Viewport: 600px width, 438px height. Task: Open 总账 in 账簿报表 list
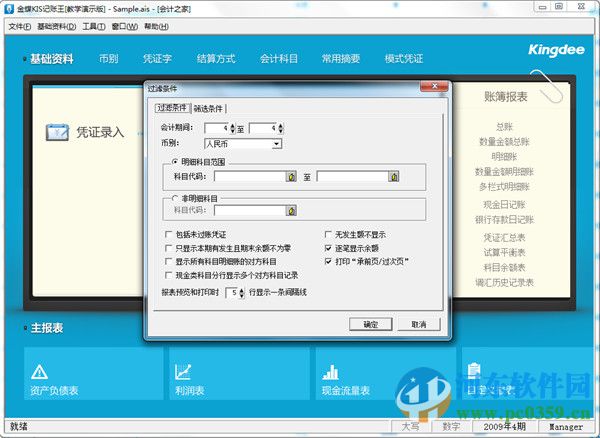pos(504,127)
